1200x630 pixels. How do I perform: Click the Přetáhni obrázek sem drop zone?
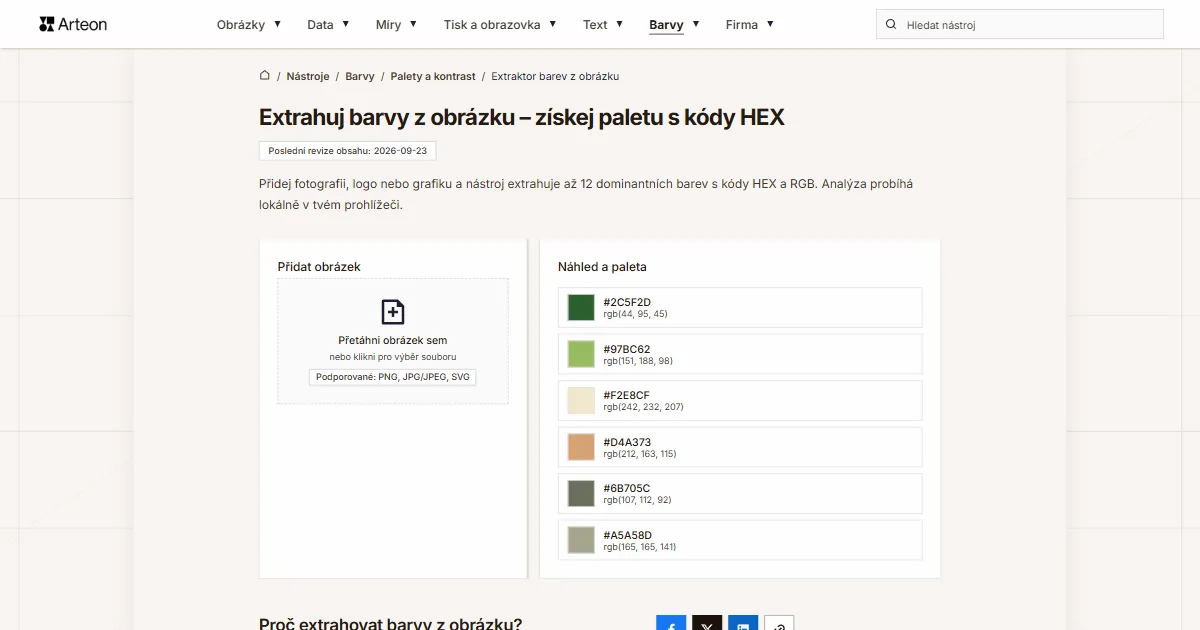coord(393,341)
